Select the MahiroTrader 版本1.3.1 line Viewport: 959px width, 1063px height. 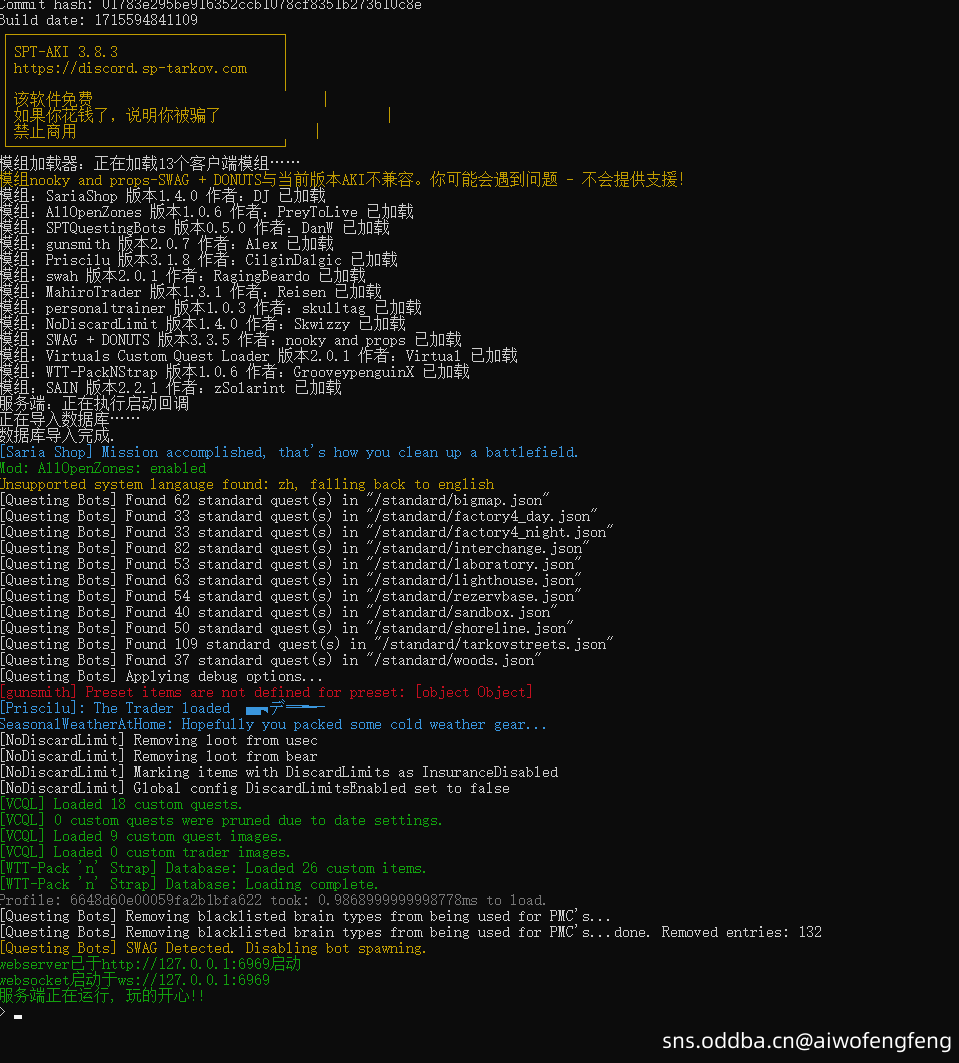tap(191, 292)
